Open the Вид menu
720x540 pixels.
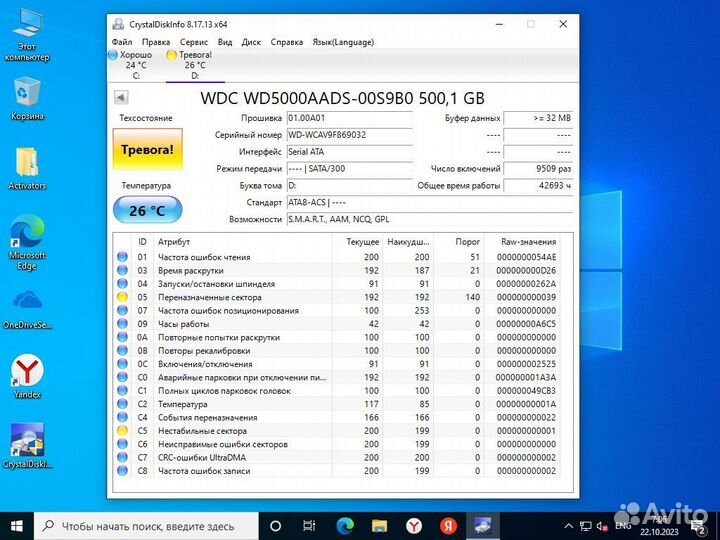click(225, 42)
